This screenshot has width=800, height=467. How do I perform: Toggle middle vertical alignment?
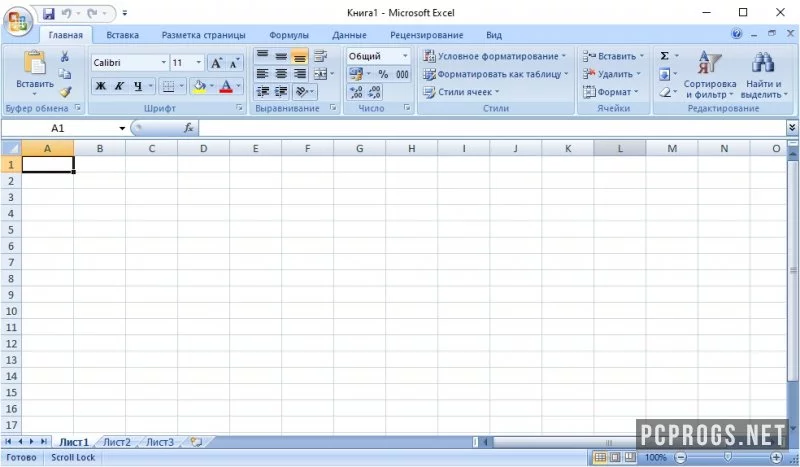tap(281, 56)
